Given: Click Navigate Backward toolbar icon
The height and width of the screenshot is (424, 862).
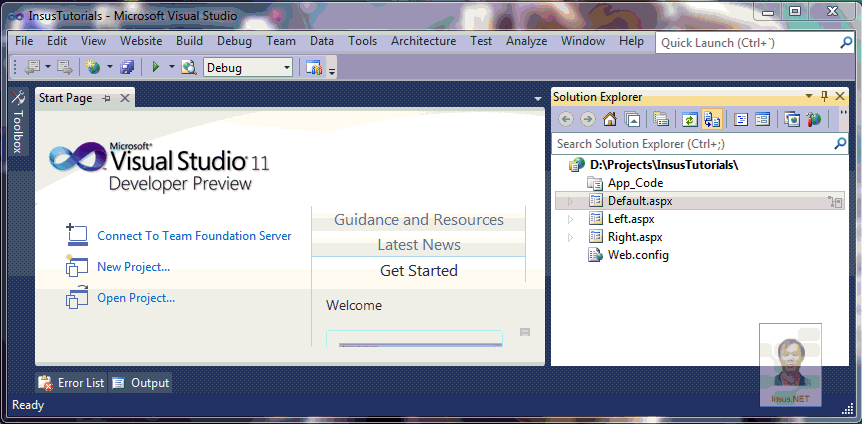Looking at the screenshot, I should click(33, 68).
